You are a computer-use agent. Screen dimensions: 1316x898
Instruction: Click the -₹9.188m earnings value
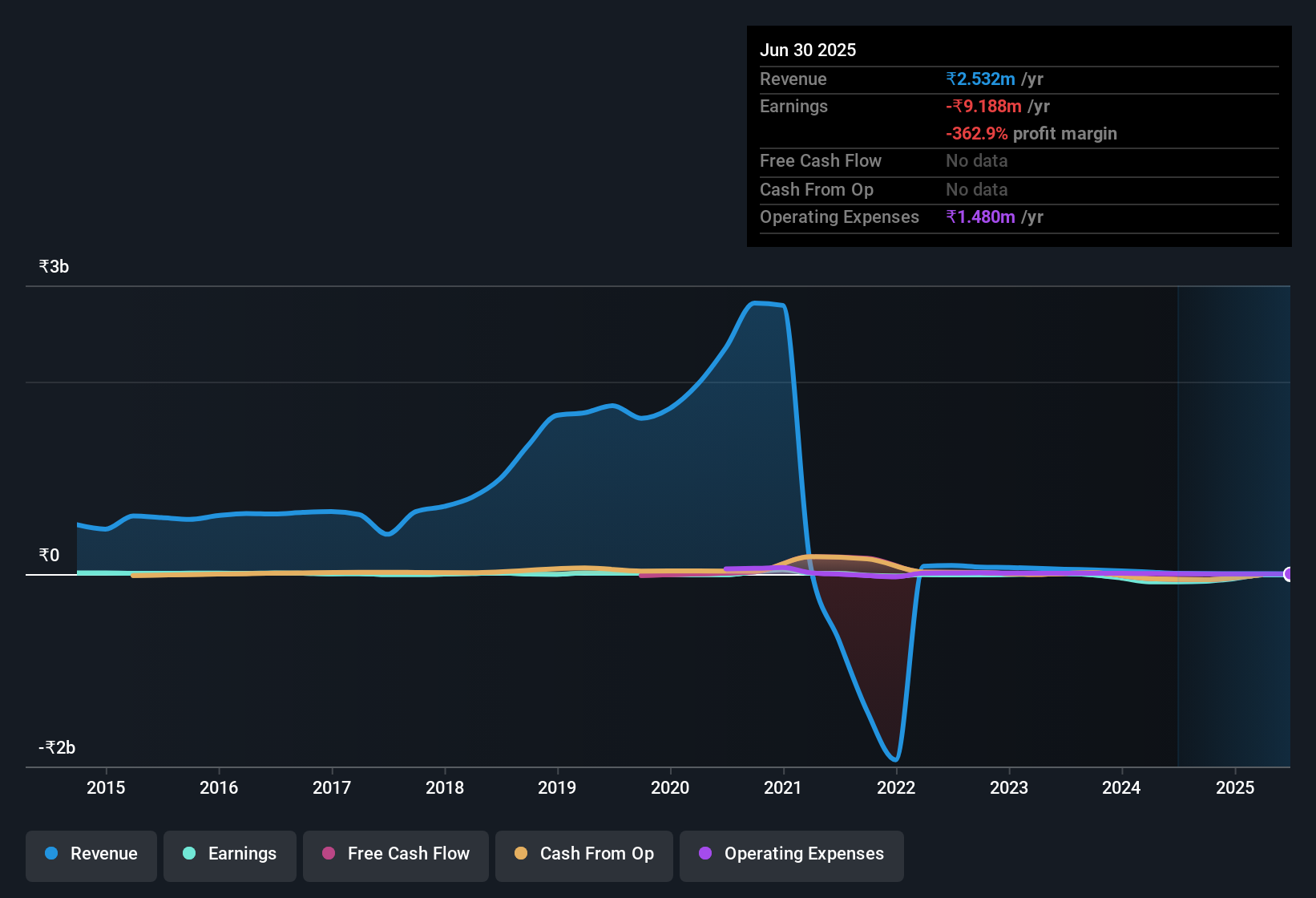[983, 106]
